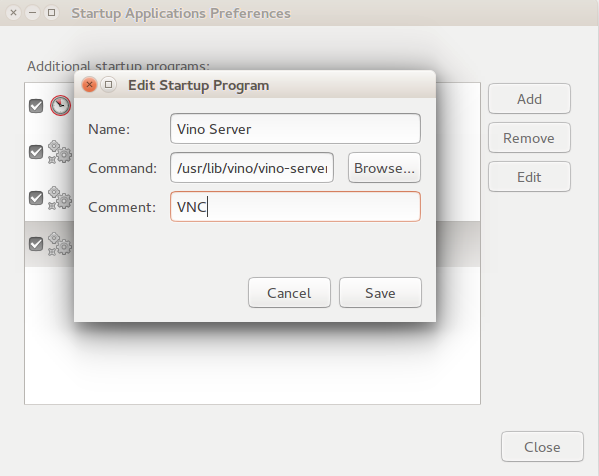Maximize the Edit Startup Program dialog

[108, 84]
